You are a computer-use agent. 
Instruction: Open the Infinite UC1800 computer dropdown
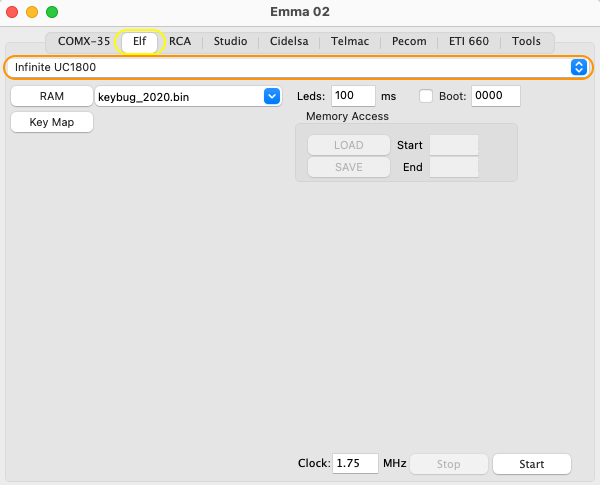point(298,67)
